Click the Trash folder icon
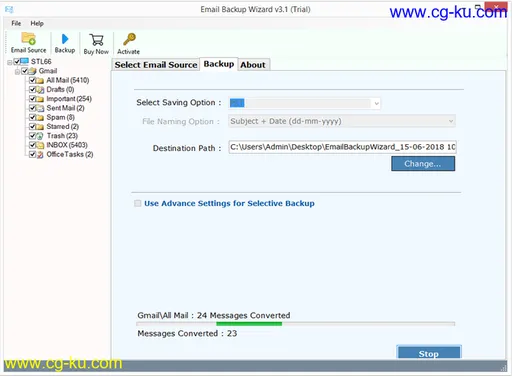This screenshot has width=512, height=376. (40, 136)
